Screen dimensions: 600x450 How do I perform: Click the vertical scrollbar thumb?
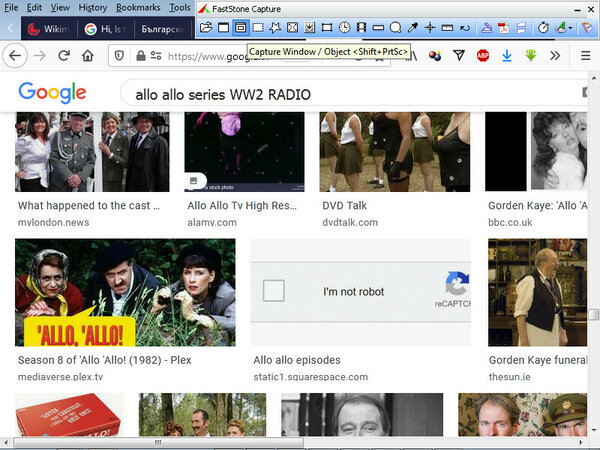[x=593, y=315]
